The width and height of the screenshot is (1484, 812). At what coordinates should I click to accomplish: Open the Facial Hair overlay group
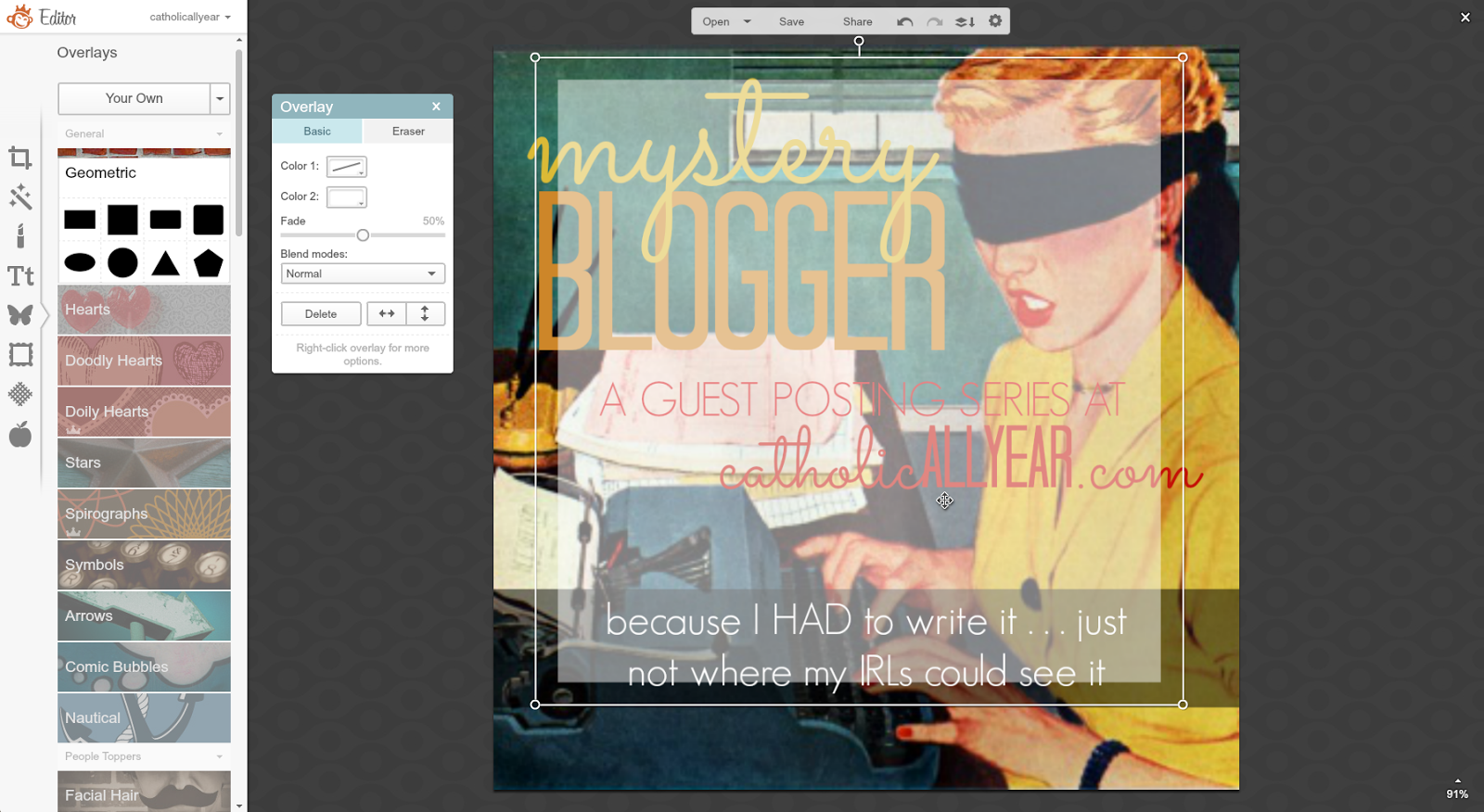coord(144,792)
